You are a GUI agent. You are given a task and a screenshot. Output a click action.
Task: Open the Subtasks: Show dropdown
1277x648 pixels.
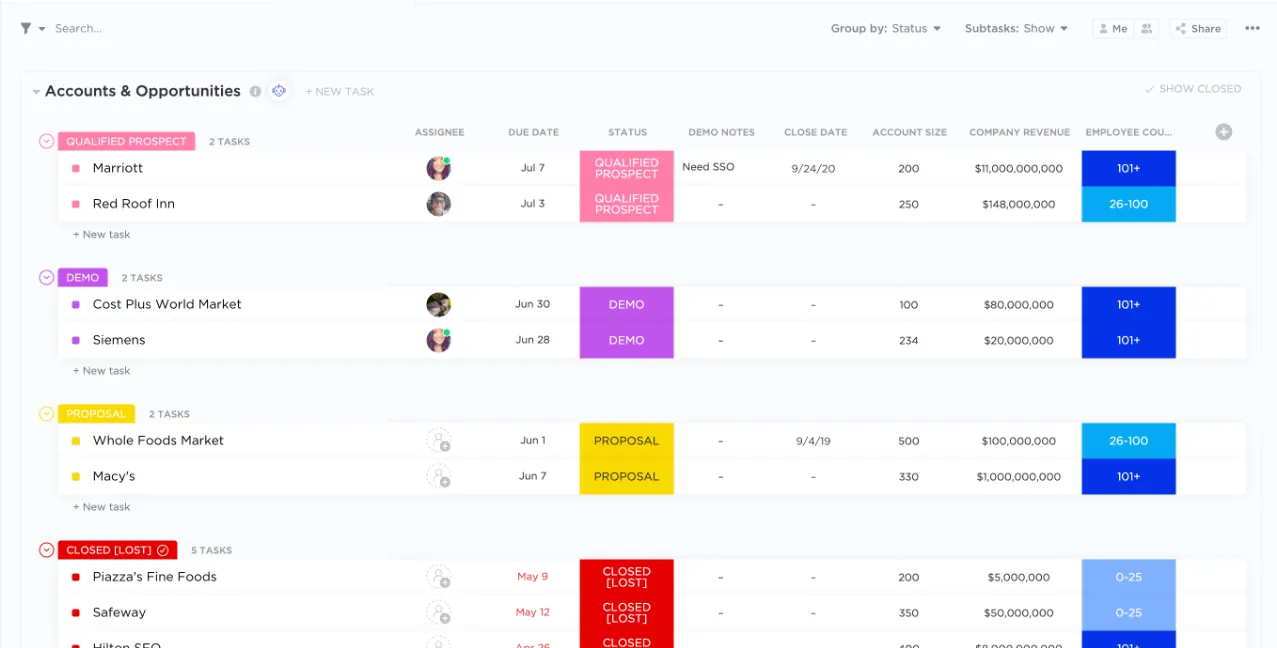click(1016, 29)
